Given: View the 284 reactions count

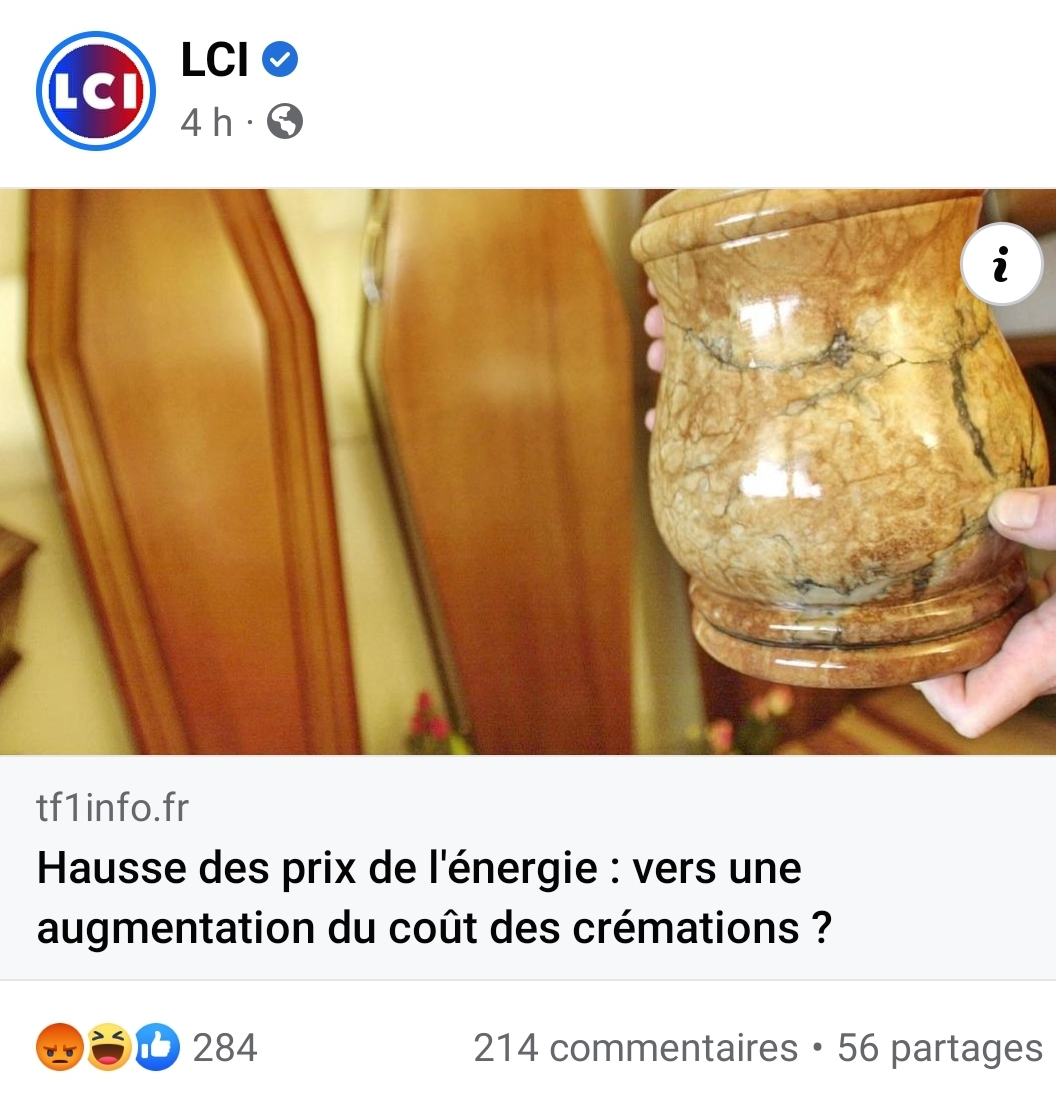Looking at the screenshot, I should [x=225, y=1047].
